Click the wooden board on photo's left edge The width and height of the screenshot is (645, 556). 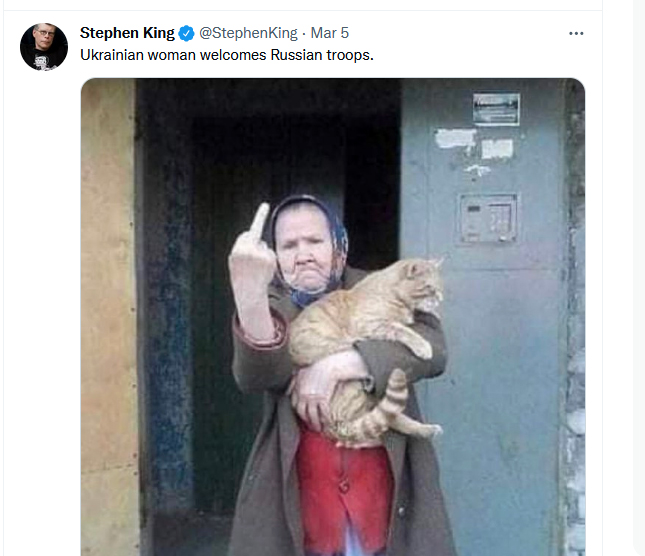click(x=108, y=300)
